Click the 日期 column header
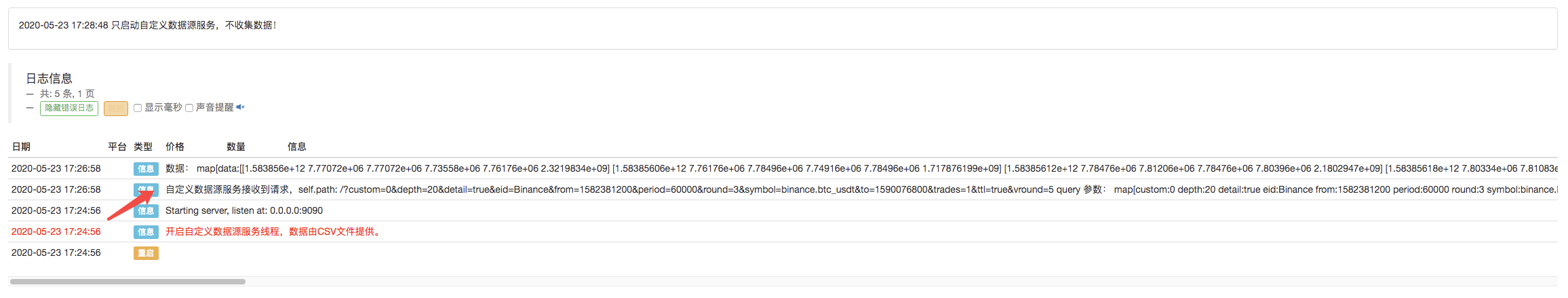Image resolution: width=1568 pixels, height=298 pixels. [21, 147]
